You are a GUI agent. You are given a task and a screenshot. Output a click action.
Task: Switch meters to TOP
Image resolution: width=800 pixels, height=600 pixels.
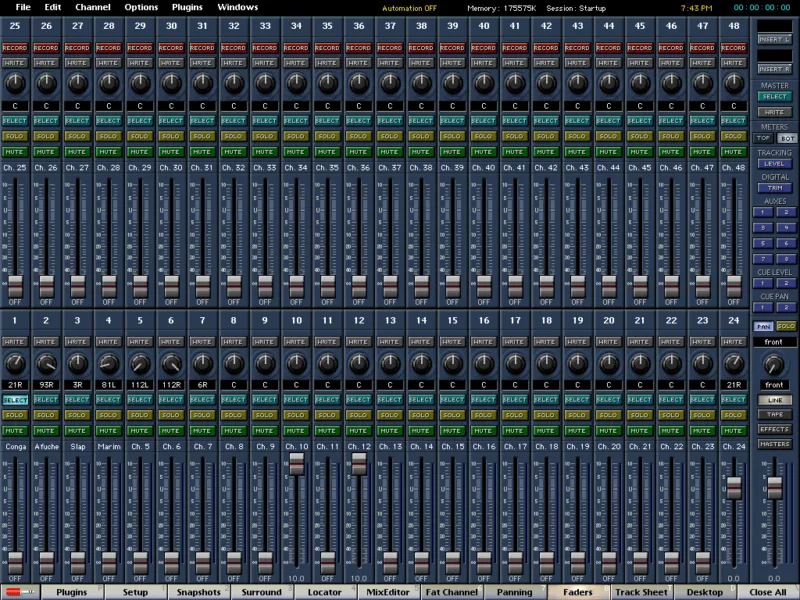pyautogui.click(x=763, y=138)
